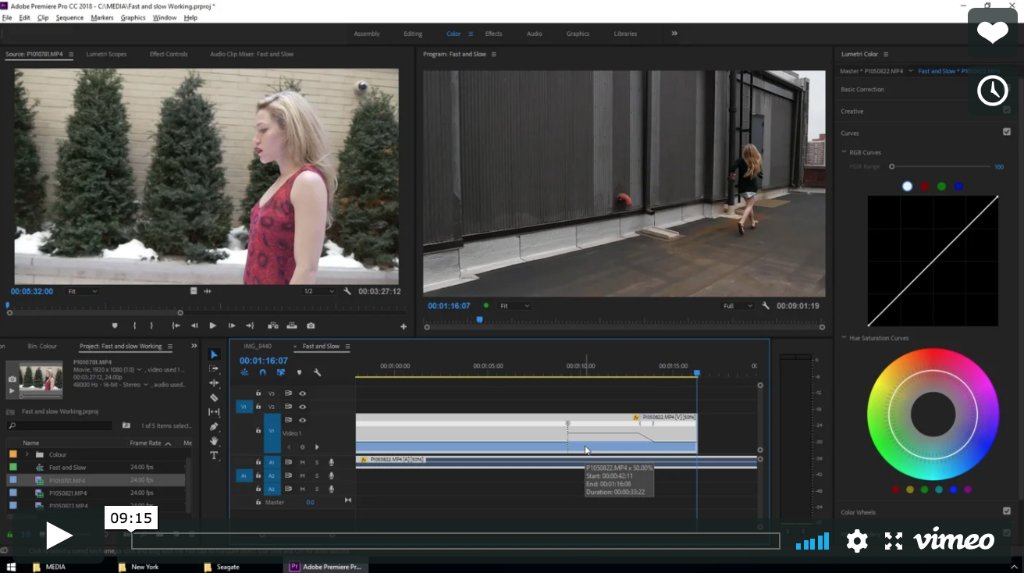
Task: Play the Source monitor clip
Action: click(213, 325)
